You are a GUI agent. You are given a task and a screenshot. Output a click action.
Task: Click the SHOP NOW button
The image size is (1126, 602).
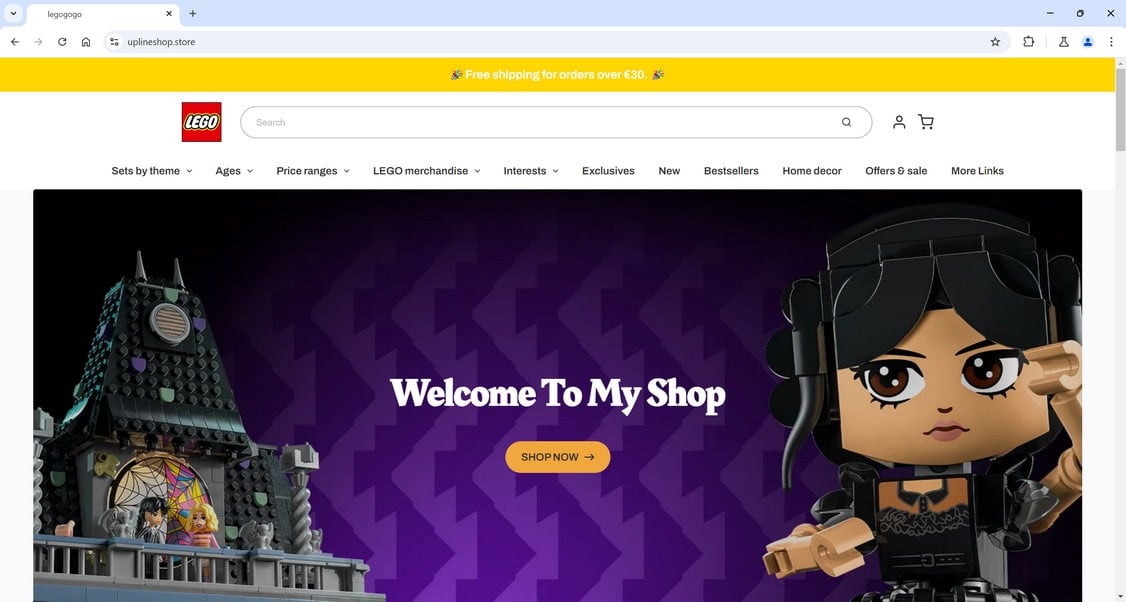tap(557, 457)
